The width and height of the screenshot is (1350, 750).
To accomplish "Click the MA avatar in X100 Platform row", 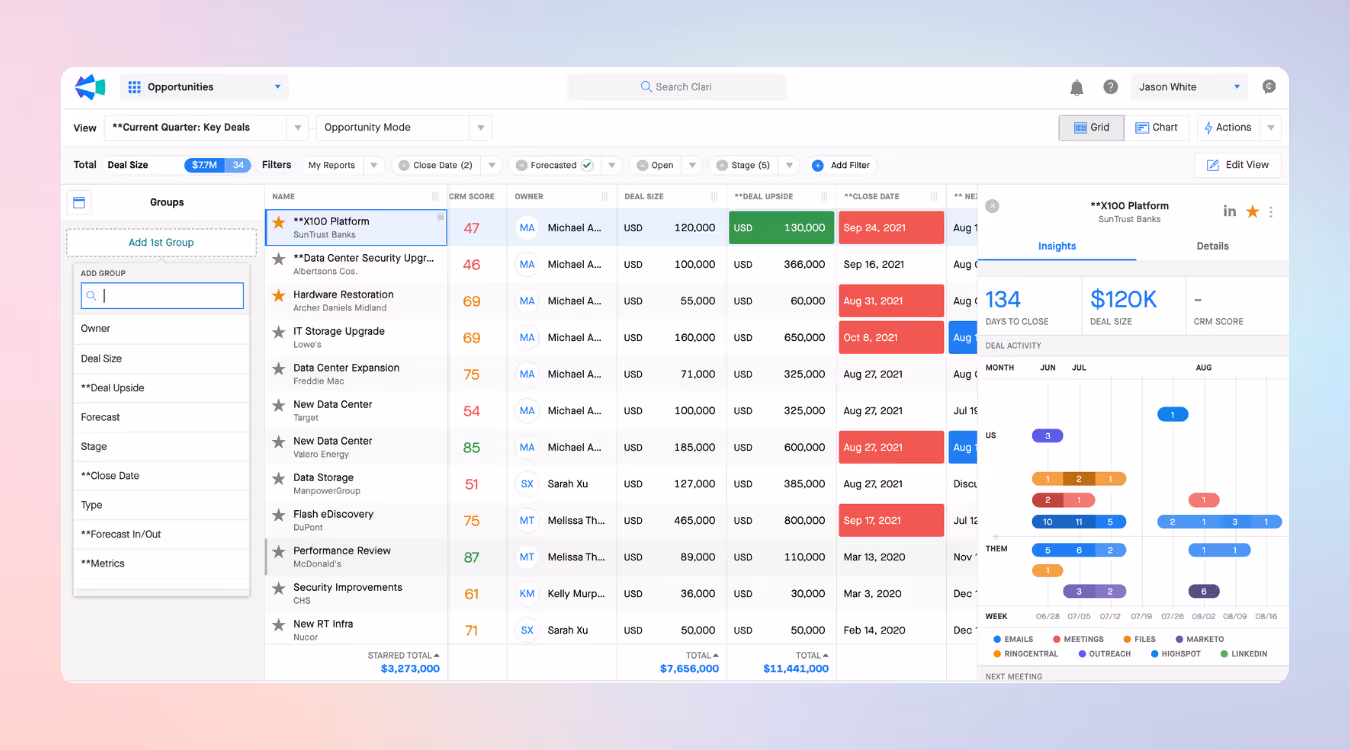I will 527,228.
